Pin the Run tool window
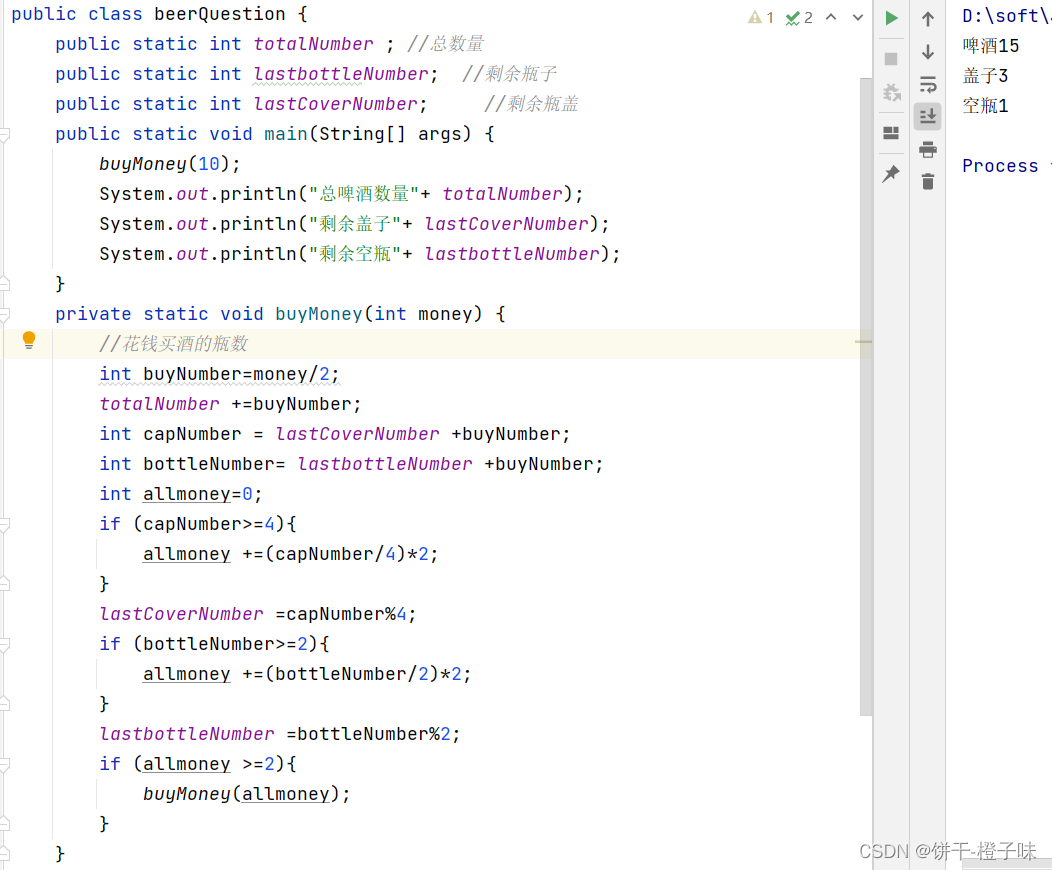 [890, 173]
